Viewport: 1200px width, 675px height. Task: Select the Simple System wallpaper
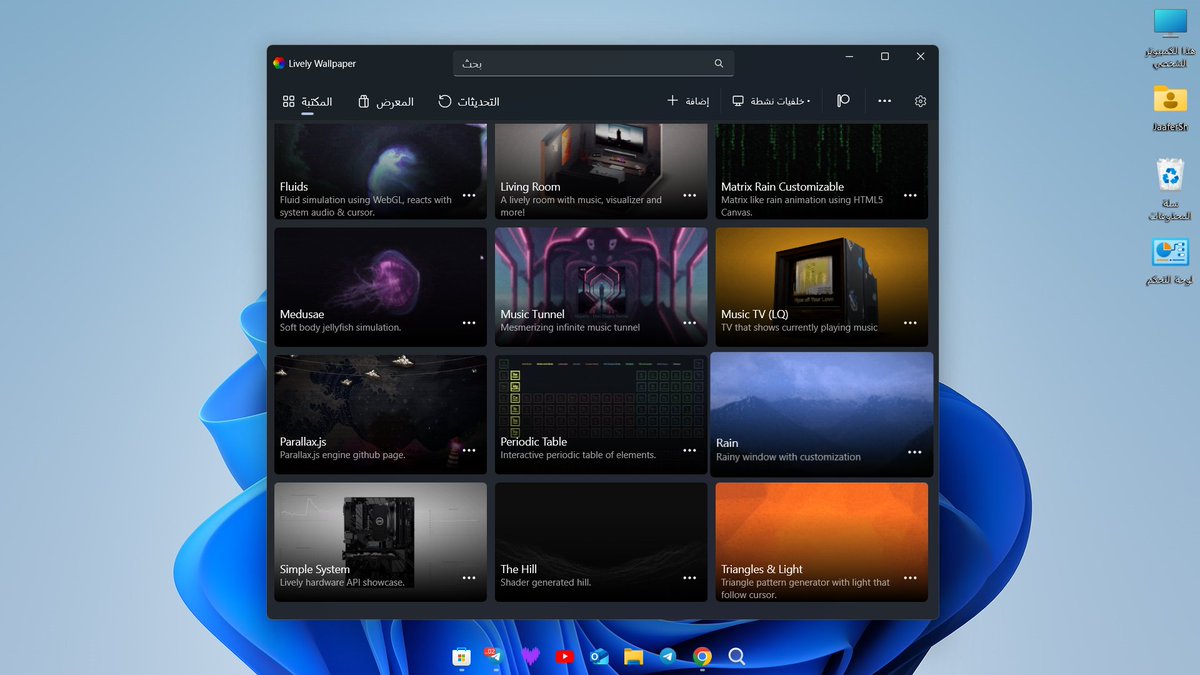pos(380,542)
